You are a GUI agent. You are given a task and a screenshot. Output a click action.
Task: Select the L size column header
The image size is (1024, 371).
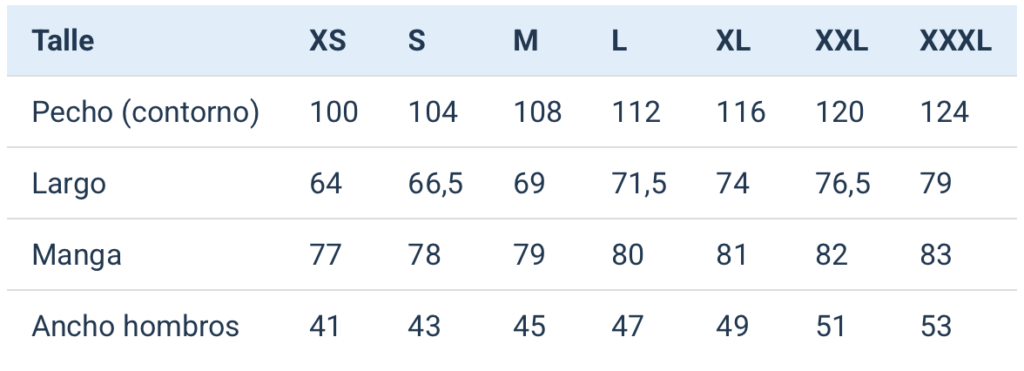point(619,41)
